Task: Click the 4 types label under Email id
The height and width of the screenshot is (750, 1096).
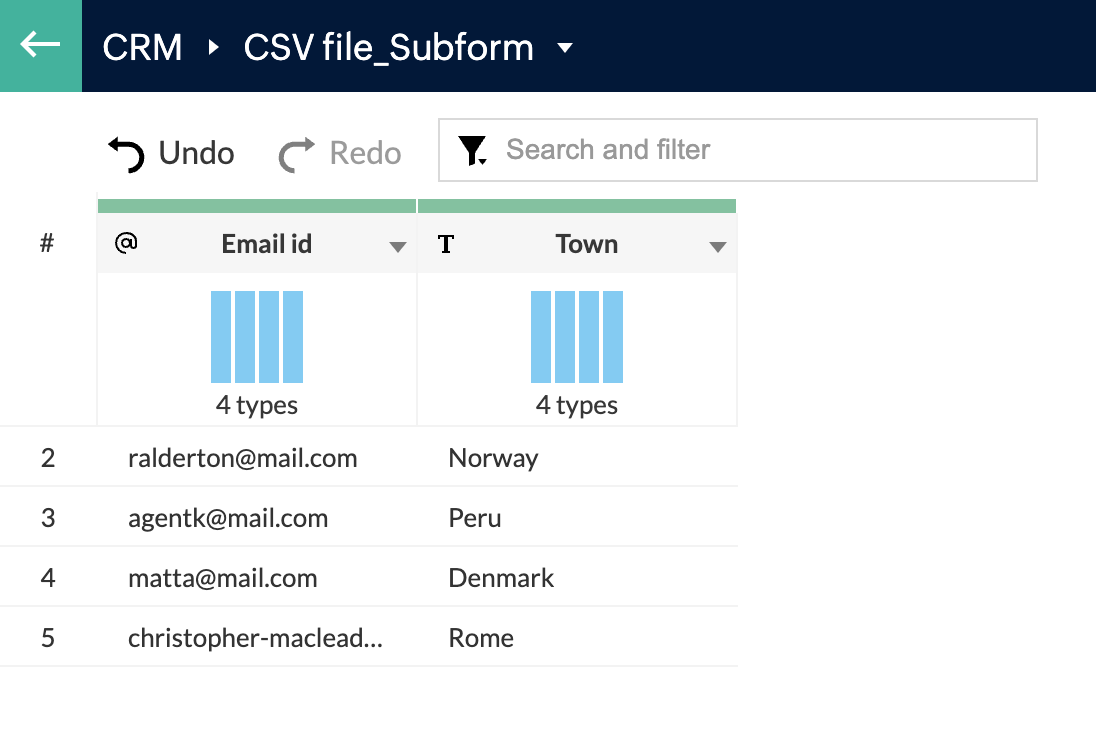Action: click(257, 405)
